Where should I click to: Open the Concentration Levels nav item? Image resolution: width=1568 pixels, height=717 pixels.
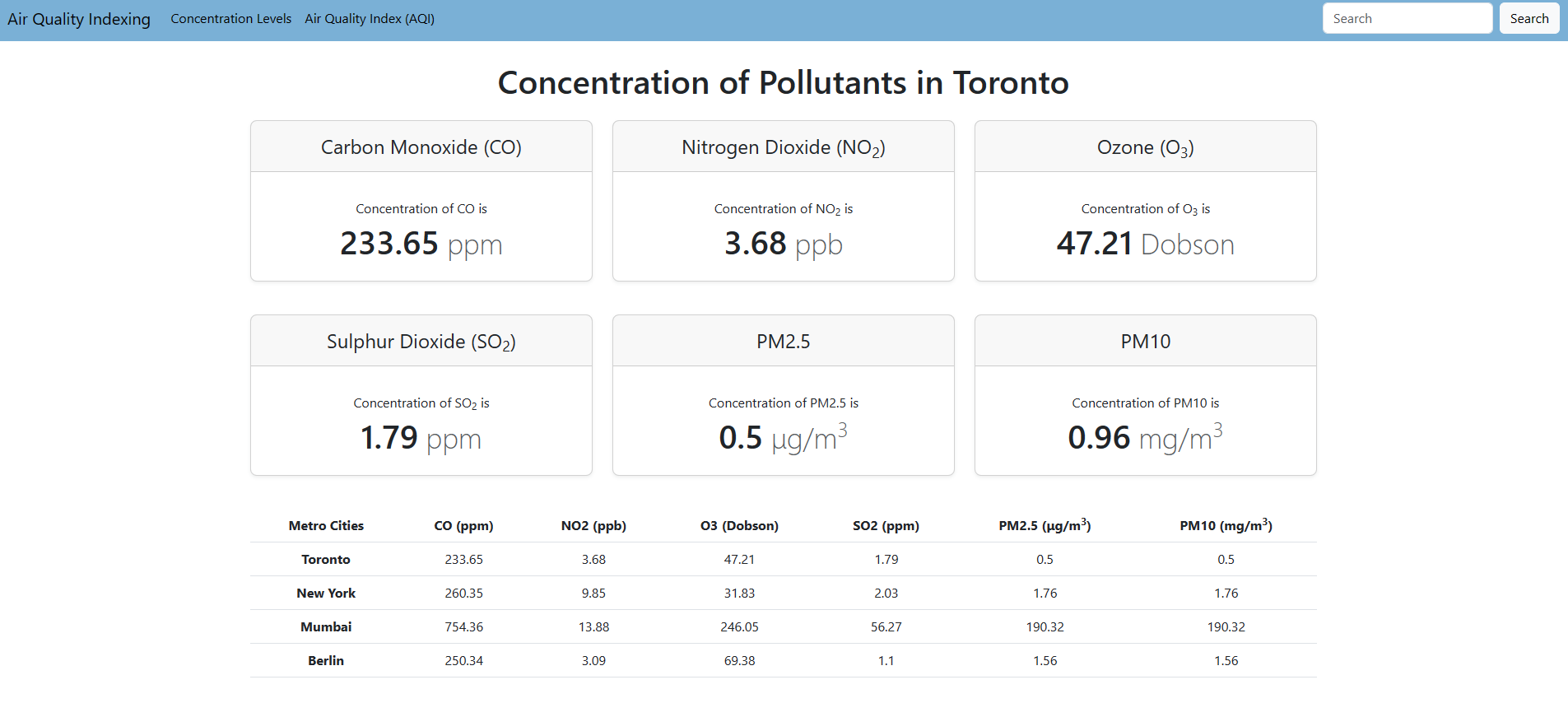(230, 19)
